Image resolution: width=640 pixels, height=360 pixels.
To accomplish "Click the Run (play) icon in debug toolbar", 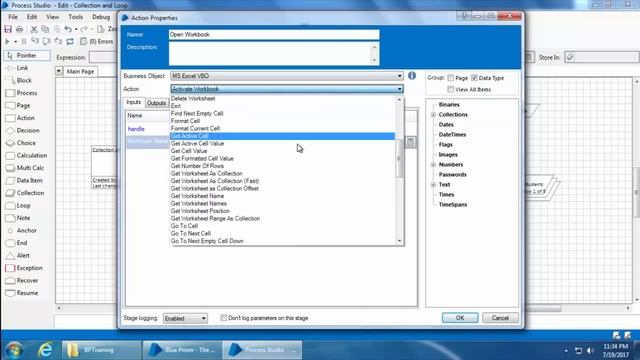I will (x=7, y=42).
